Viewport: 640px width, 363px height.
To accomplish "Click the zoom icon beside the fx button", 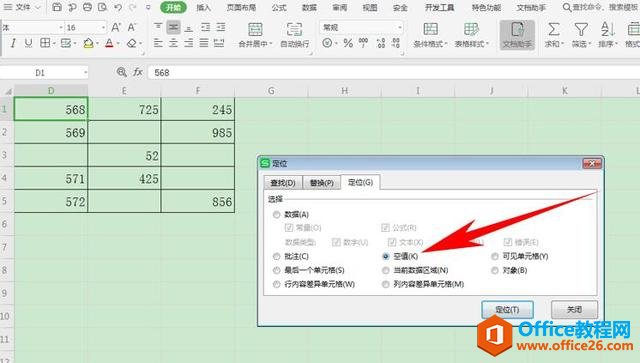I will [122, 72].
